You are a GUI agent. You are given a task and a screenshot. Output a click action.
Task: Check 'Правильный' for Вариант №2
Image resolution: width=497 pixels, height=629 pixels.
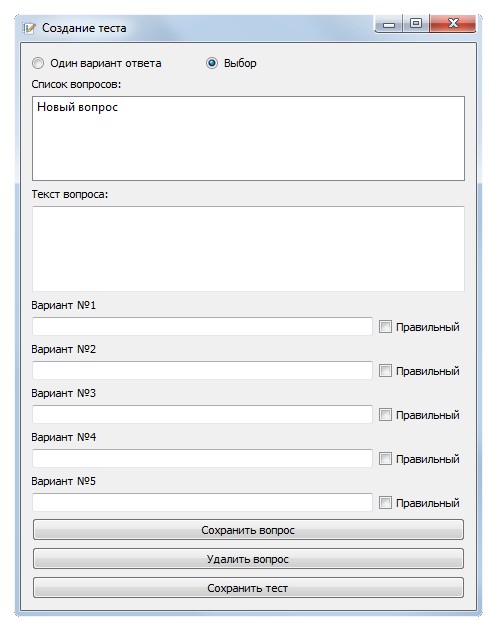pyautogui.click(x=385, y=371)
